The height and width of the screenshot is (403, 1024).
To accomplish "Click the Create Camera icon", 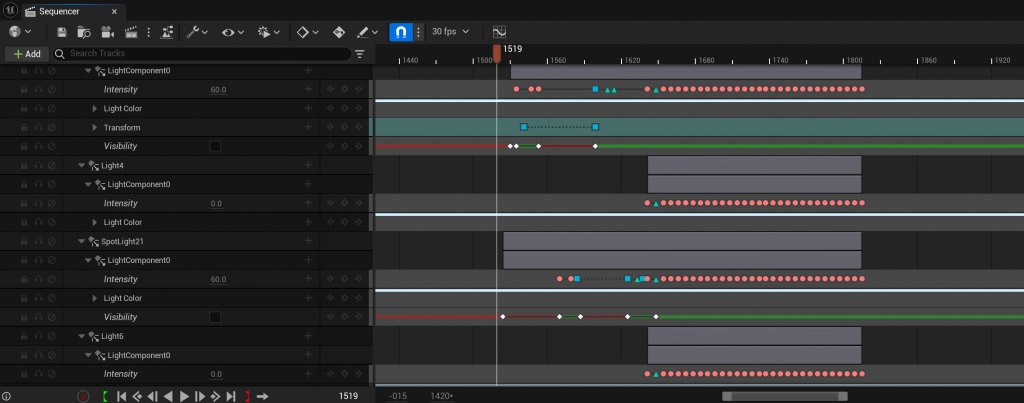I will pyautogui.click(x=108, y=31).
